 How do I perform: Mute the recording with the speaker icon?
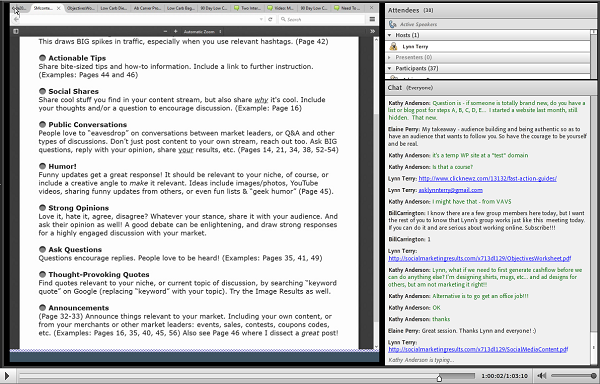click(x=541, y=376)
